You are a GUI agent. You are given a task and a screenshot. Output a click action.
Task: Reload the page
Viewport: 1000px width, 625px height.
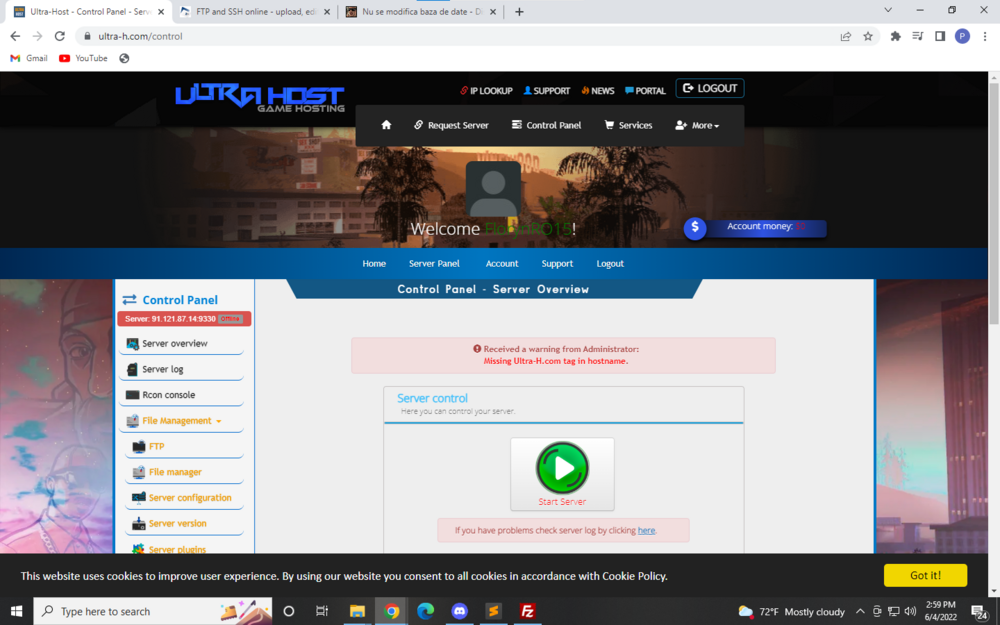pyautogui.click(x=59, y=36)
